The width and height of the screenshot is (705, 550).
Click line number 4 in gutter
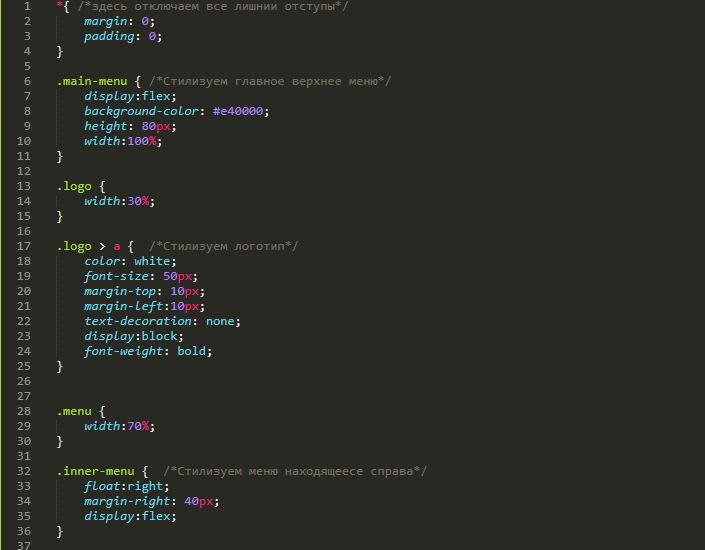coord(27,51)
